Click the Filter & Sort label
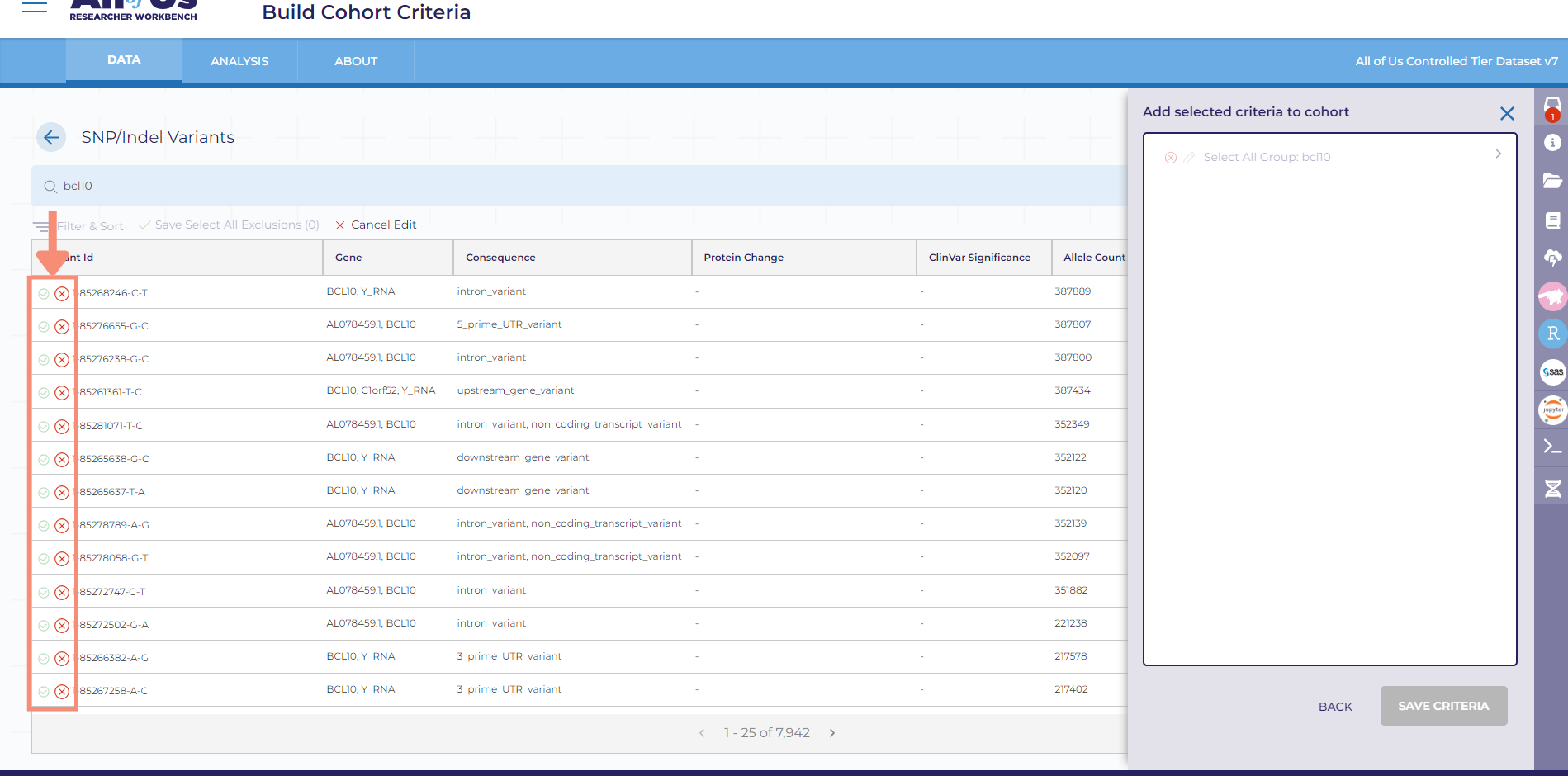The width and height of the screenshot is (1568, 776). click(90, 226)
